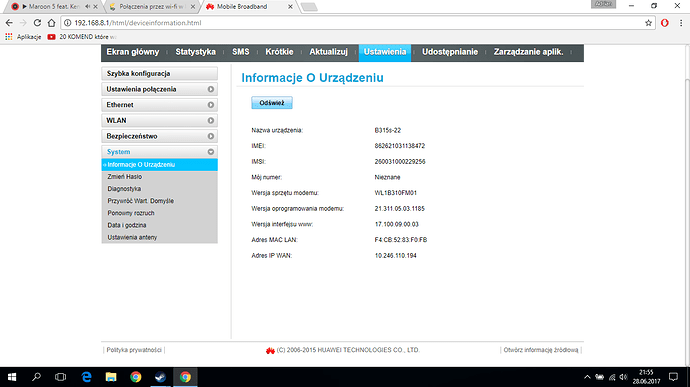690x387 pixels.
Task: Open Steam from the taskbar
Action: coord(160,377)
